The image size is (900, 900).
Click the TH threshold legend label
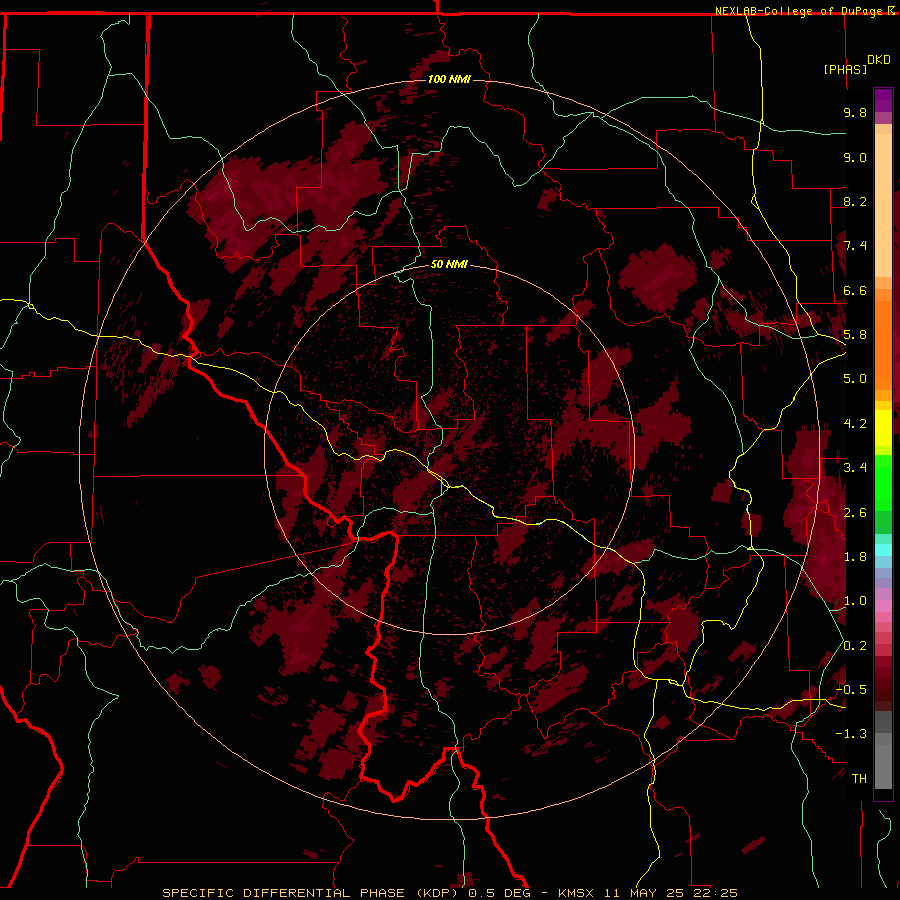tap(859, 779)
